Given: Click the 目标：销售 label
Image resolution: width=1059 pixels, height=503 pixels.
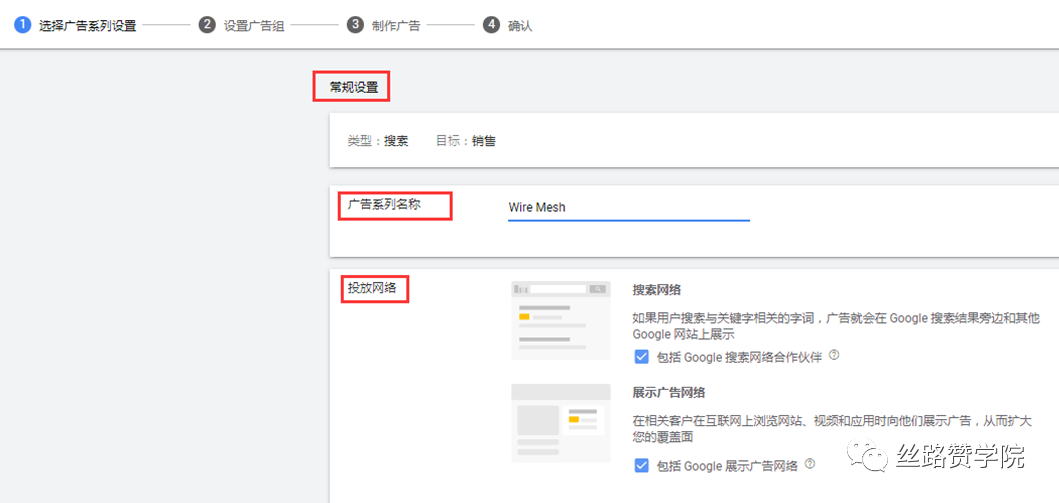Looking at the screenshot, I should point(466,142).
